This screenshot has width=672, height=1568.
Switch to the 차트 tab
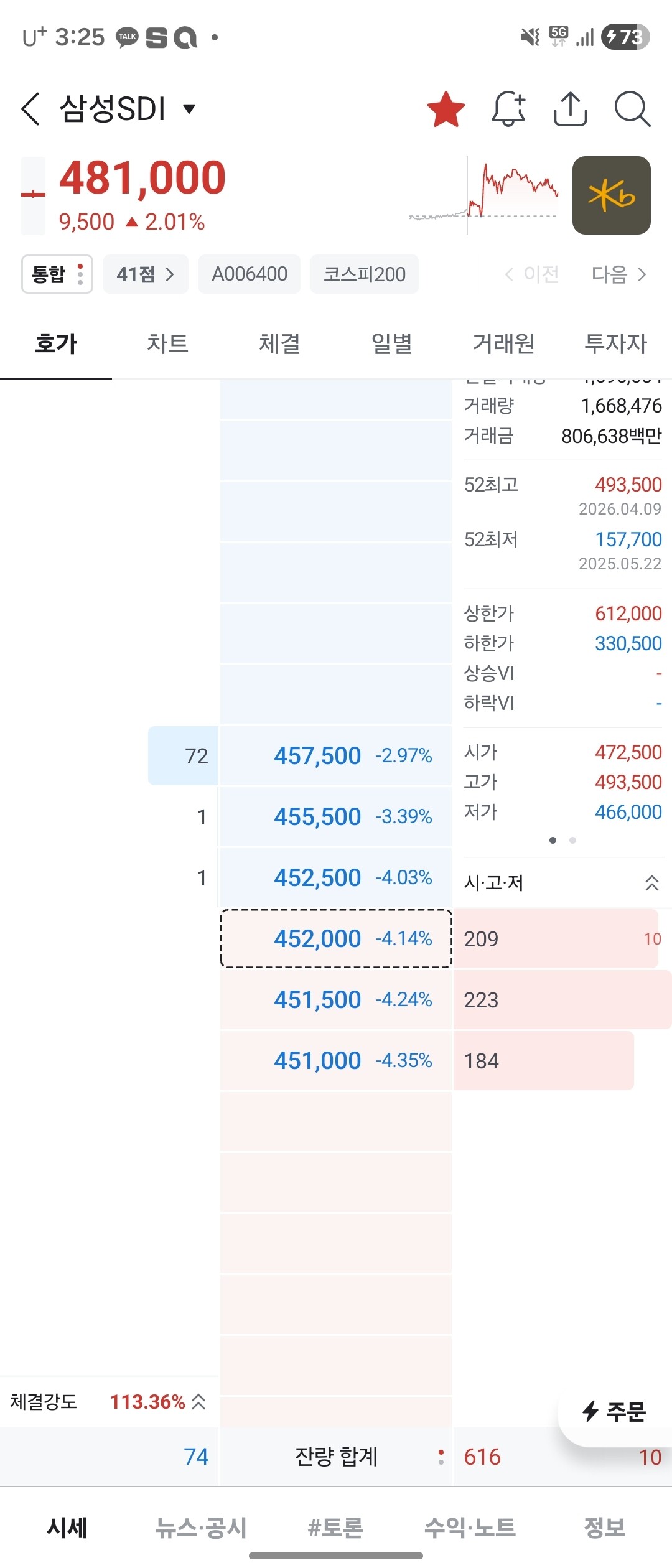click(x=167, y=343)
